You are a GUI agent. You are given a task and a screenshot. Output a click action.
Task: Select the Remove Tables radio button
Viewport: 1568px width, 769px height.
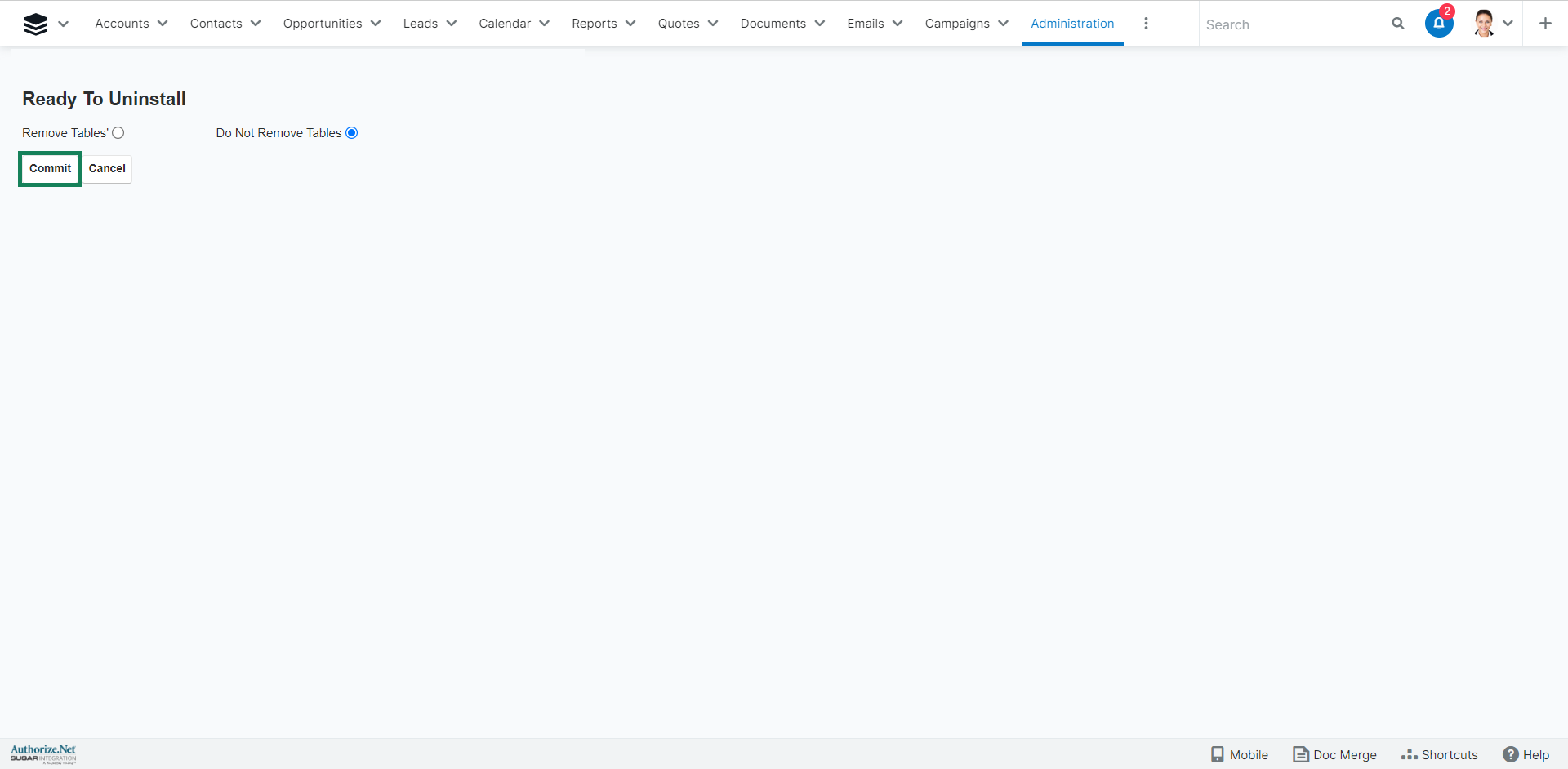click(x=118, y=133)
